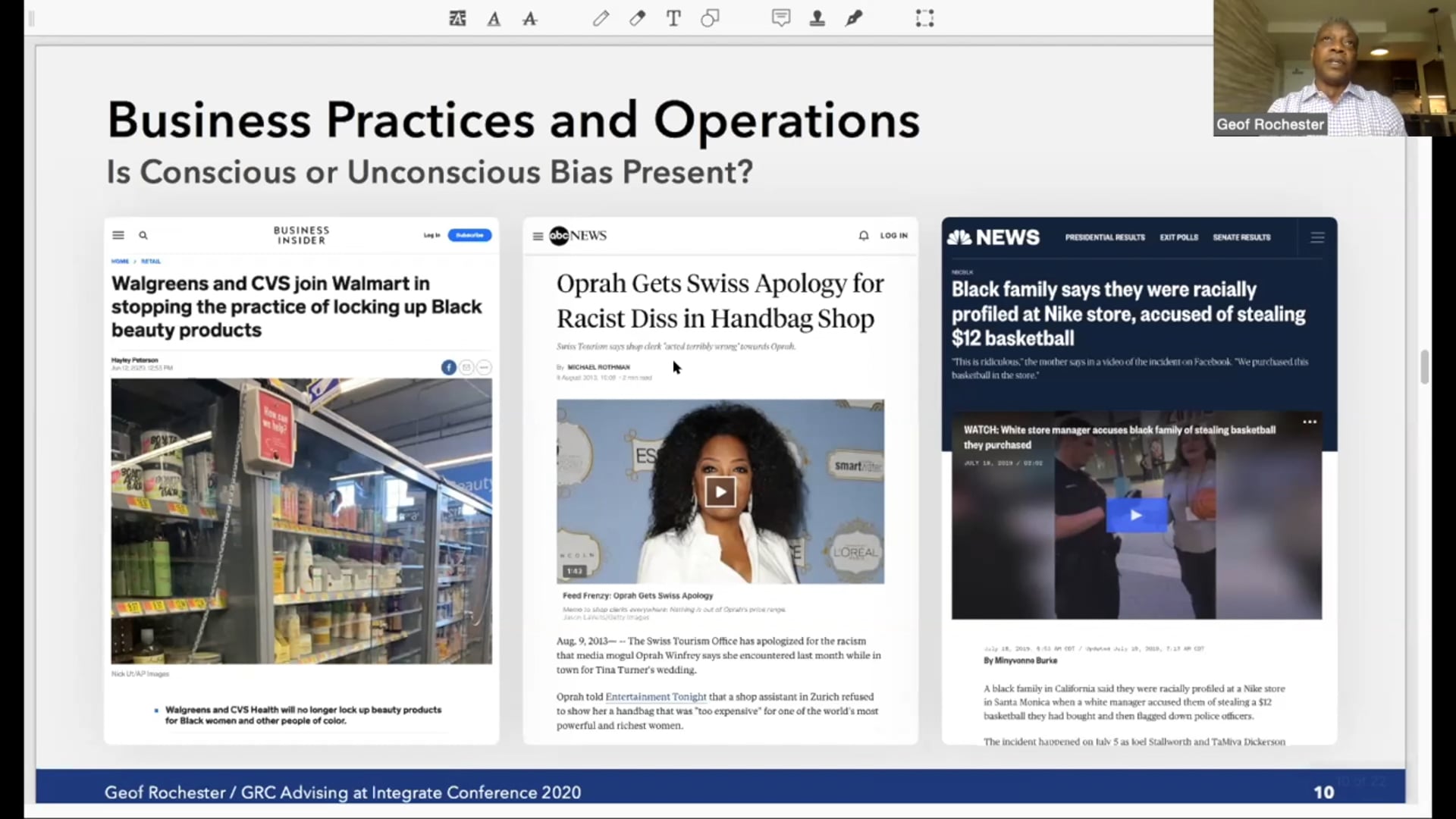This screenshot has width=1456, height=819.
Task: Click 'Business Practices and Operations' slide title
Action: (513, 120)
